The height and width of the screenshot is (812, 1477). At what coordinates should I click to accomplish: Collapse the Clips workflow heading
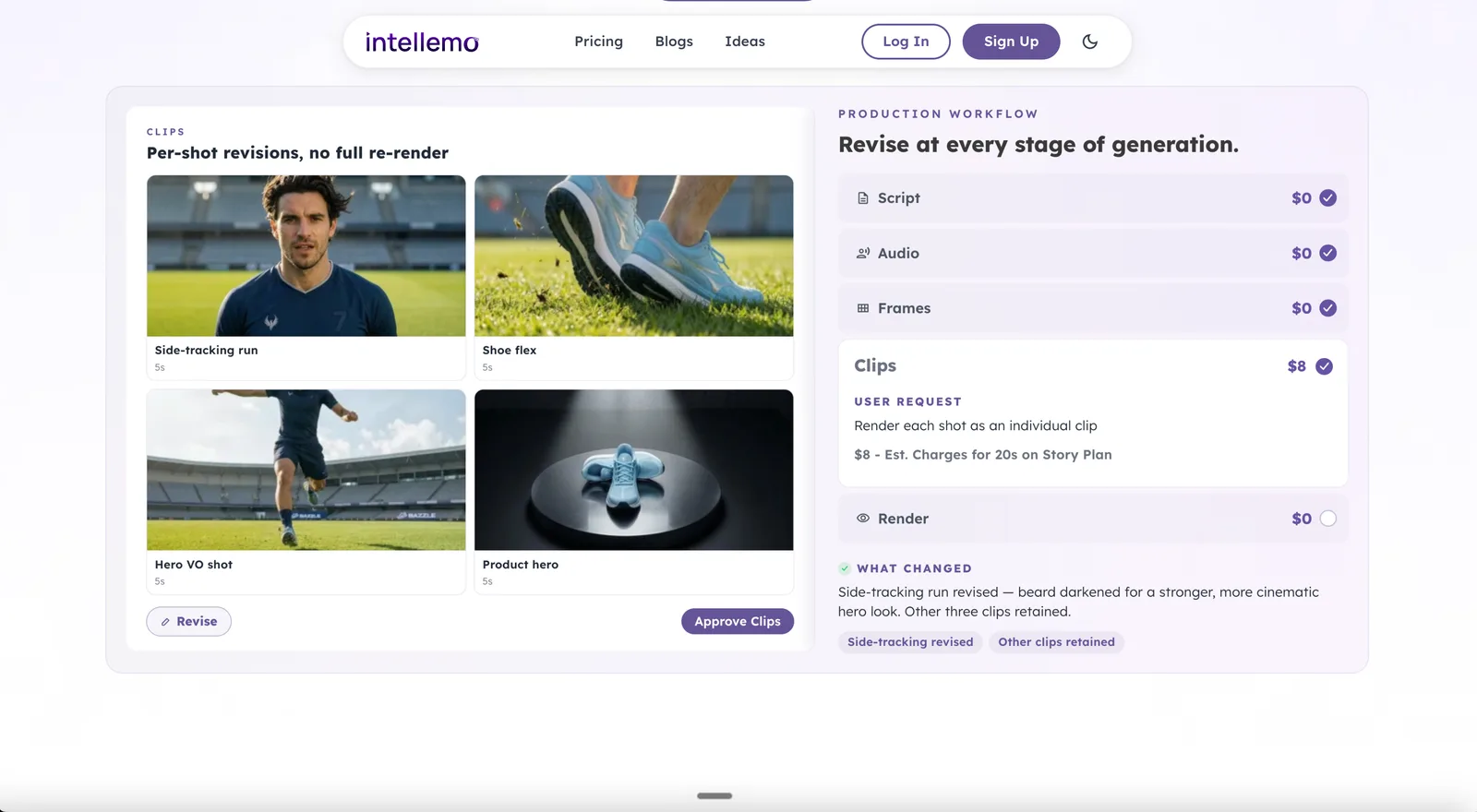coord(875,366)
